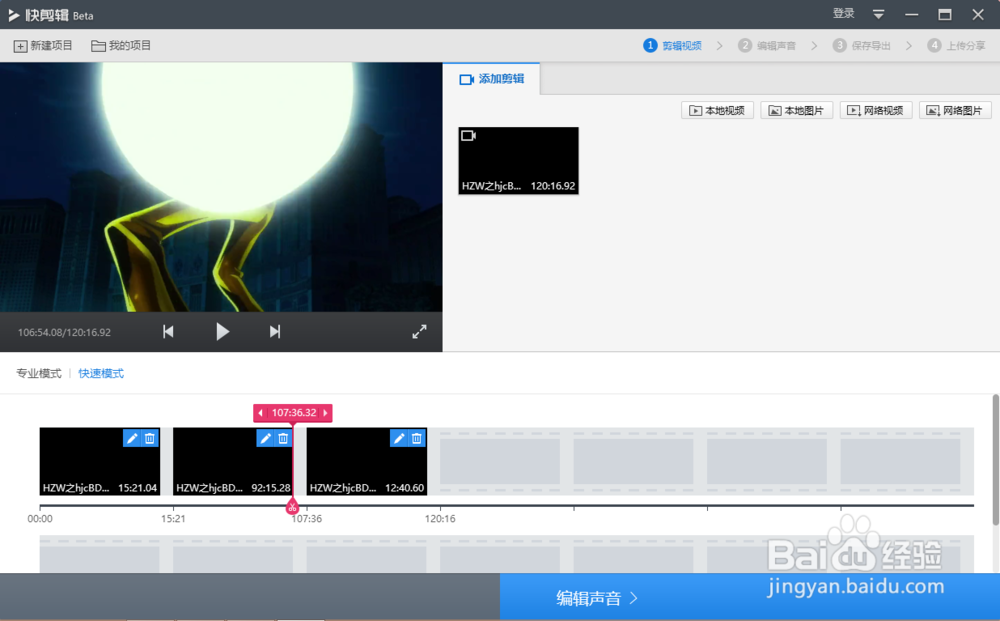Select timeline clip lasting 15:21.04

point(99,462)
